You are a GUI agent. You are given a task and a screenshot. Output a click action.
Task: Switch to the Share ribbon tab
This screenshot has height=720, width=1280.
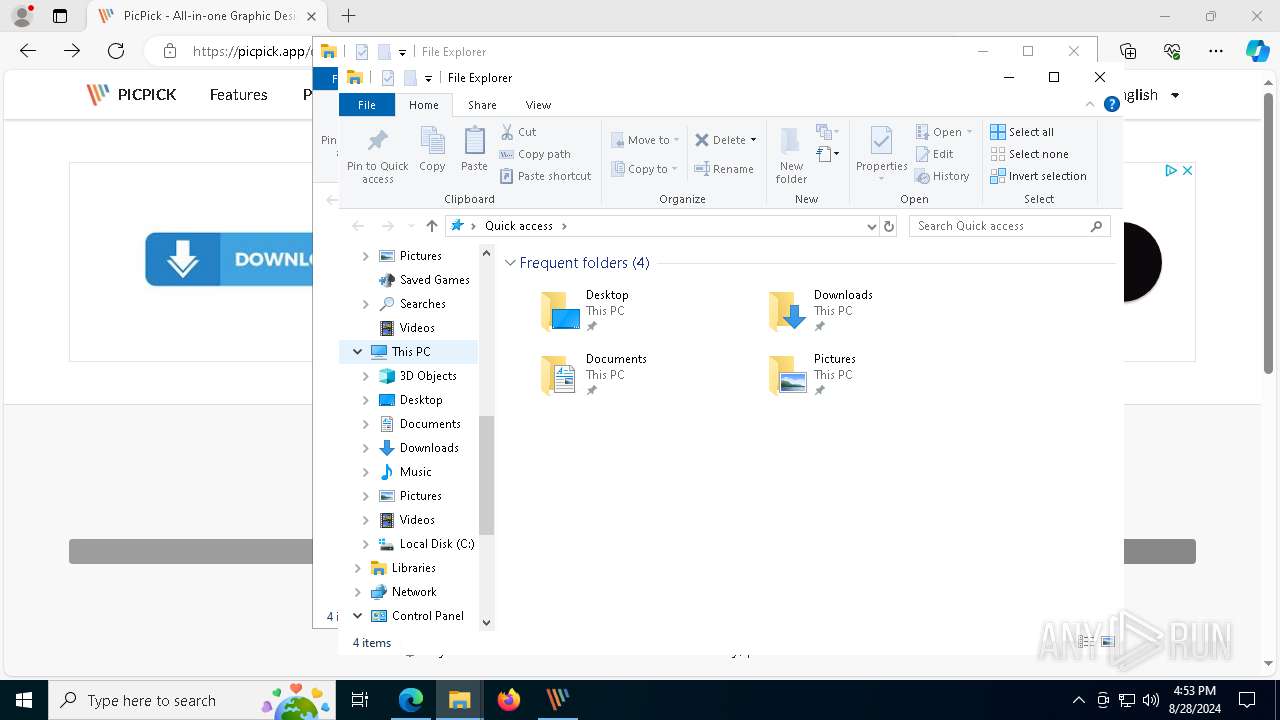pos(482,105)
